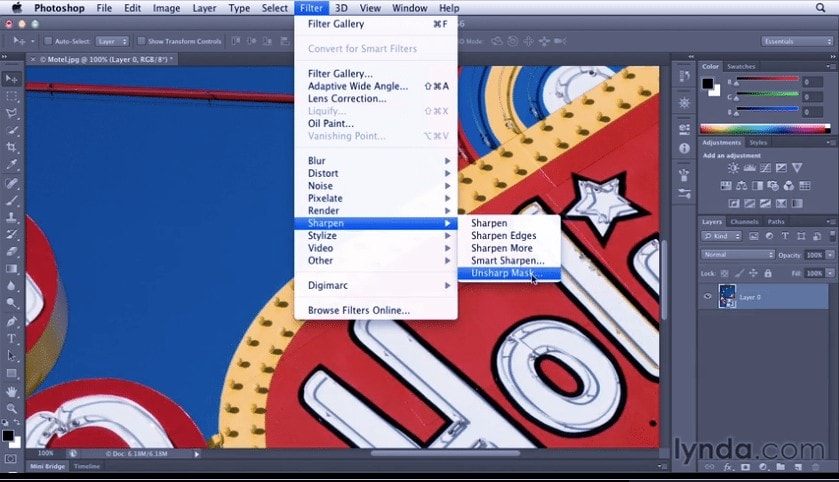Select the Clone Stamp tool
This screenshot has height=482, width=839.
pyautogui.click(x=11, y=218)
